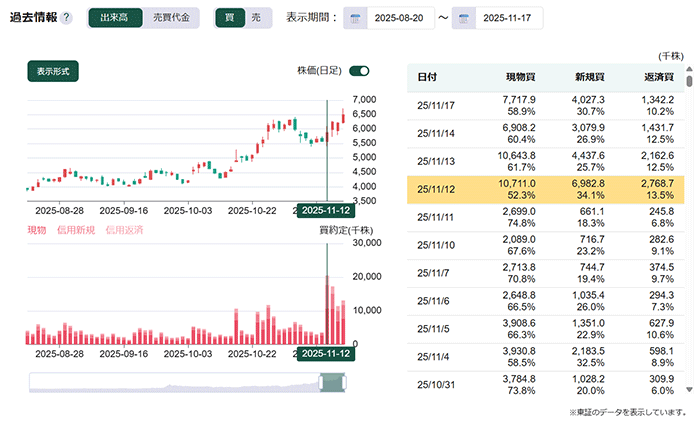Click the 日付 column header
Image resolution: width=700 pixels, height=426 pixels.
tap(427, 77)
